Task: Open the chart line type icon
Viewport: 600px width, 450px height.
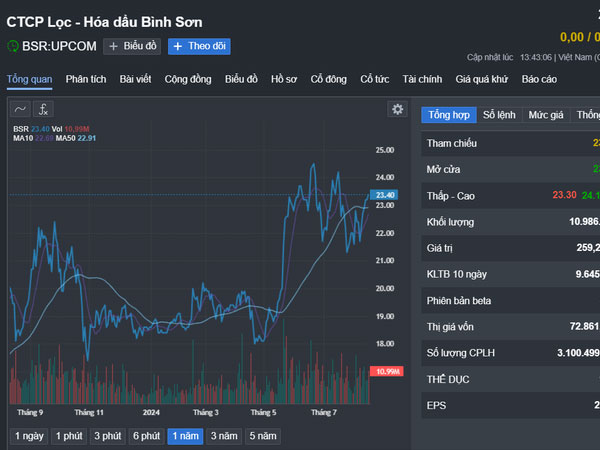Action: click(20, 109)
